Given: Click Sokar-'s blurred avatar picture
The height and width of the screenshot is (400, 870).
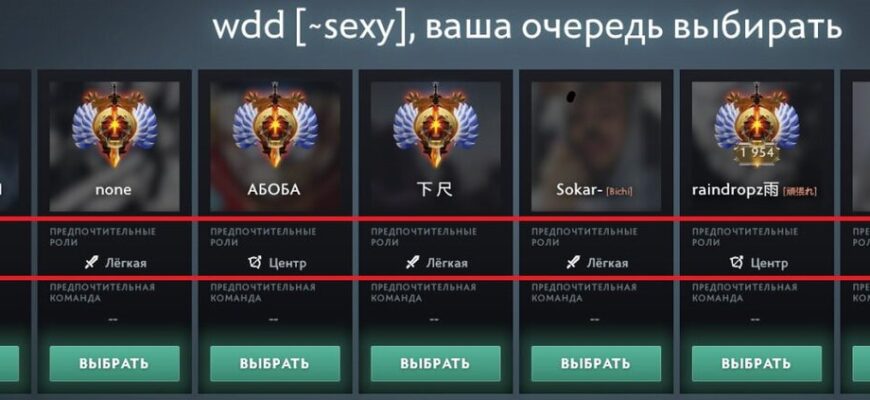Looking at the screenshot, I should [596, 146].
